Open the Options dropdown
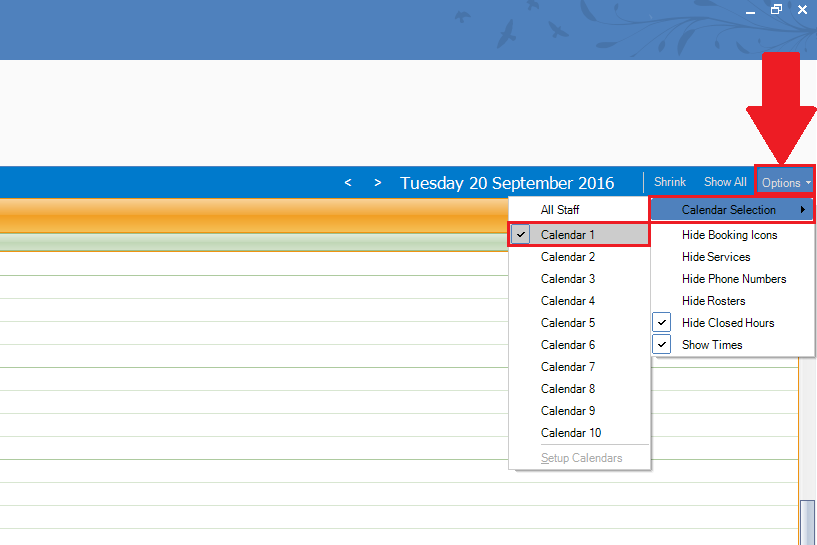The width and height of the screenshot is (817, 545). [785, 183]
